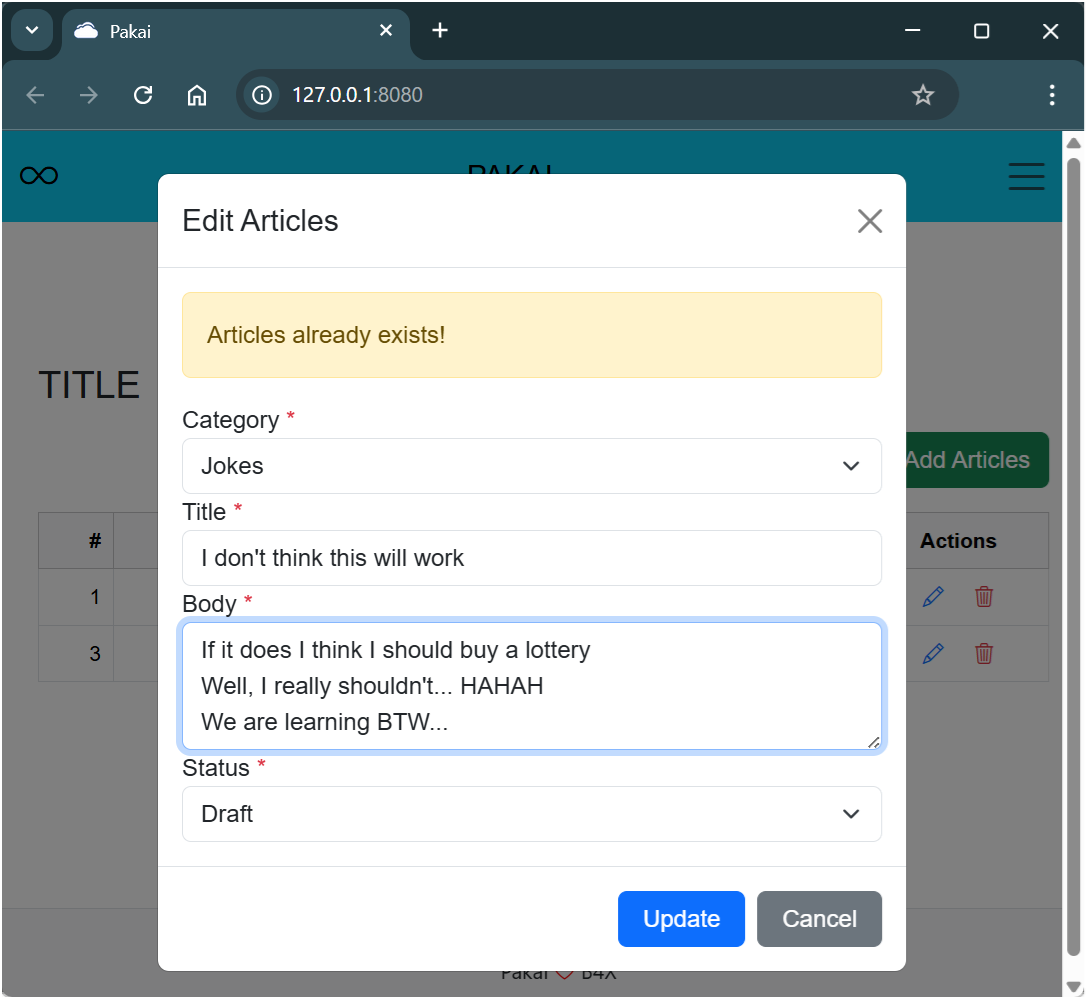
Task: Click the blue Update button
Action: click(x=681, y=919)
